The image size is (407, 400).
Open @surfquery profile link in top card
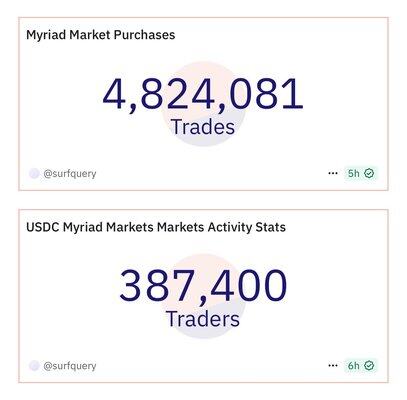pyautogui.click(x=70, y=174)
